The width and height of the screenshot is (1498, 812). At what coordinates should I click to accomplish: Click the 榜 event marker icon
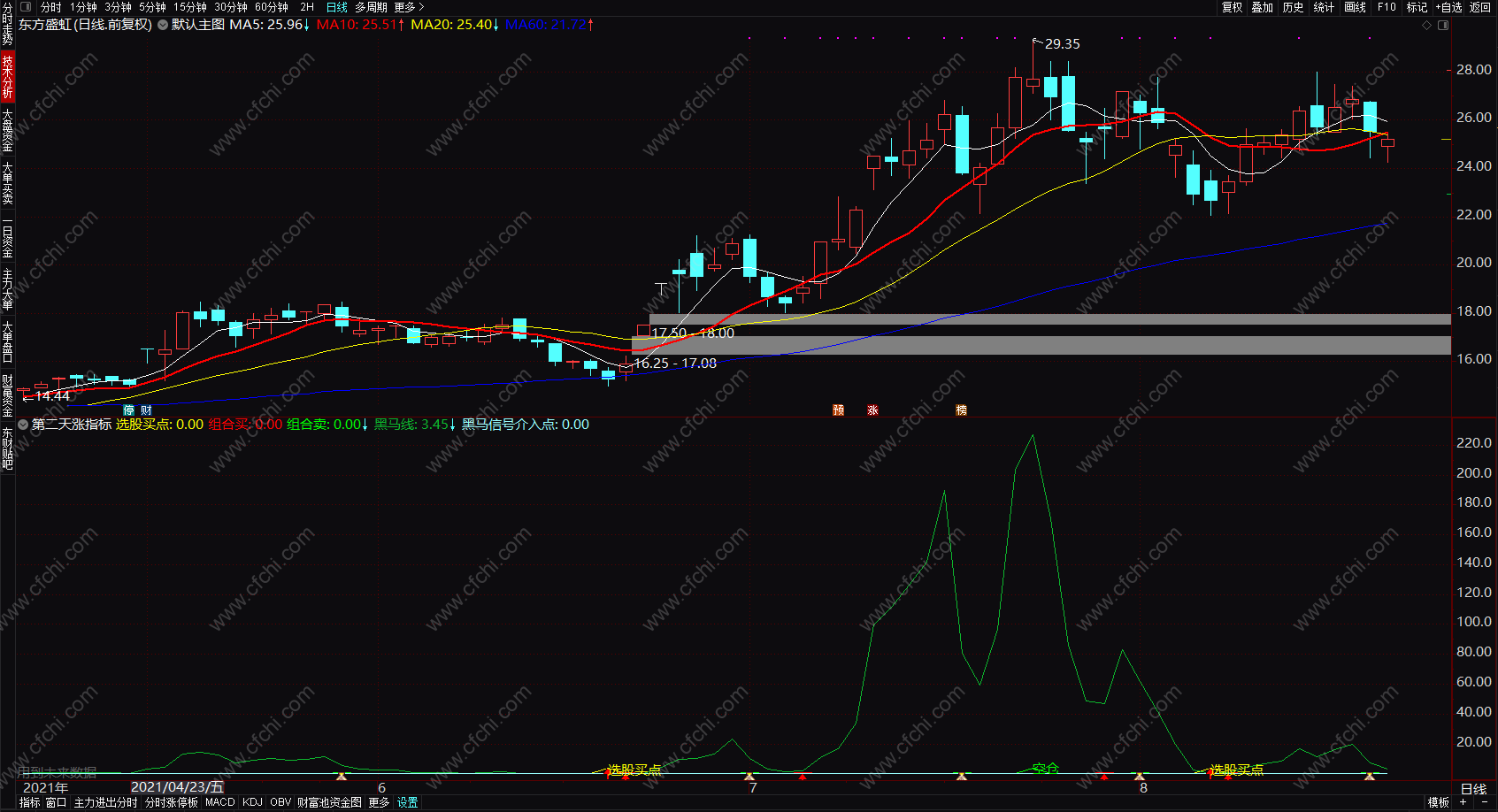[x=961, y=410]
